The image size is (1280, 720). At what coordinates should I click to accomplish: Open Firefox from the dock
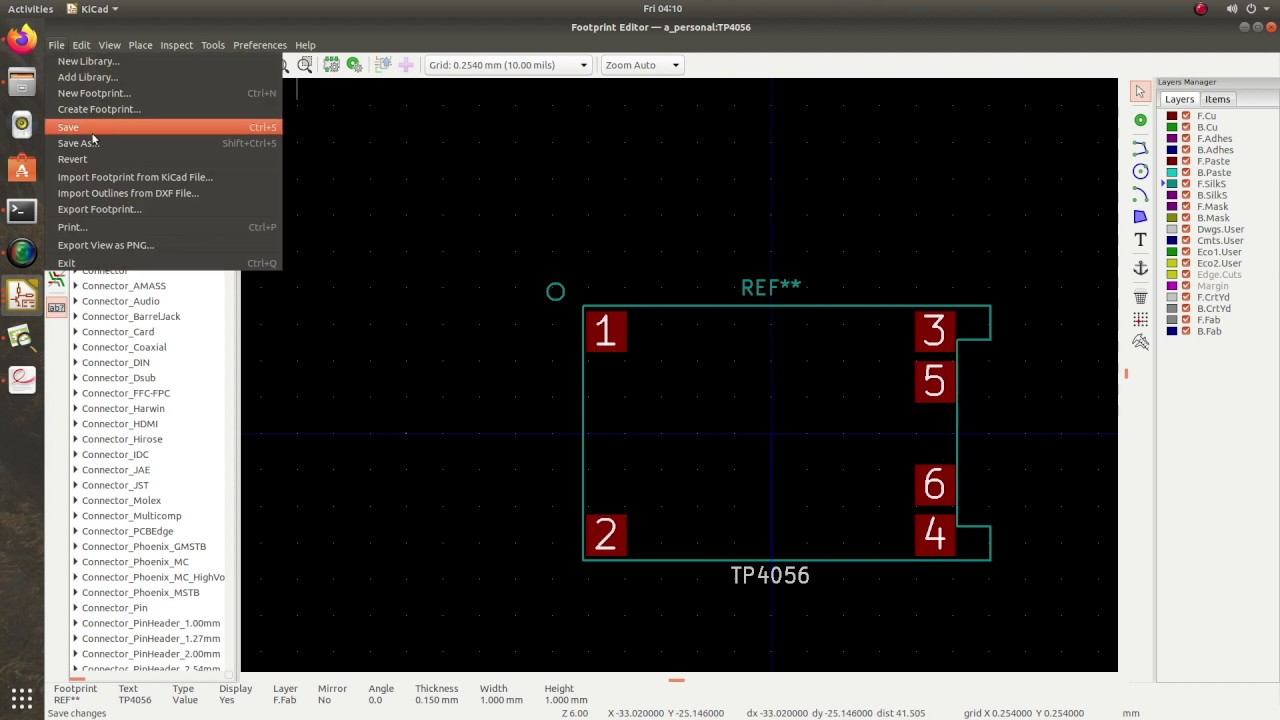pos(22,40)
